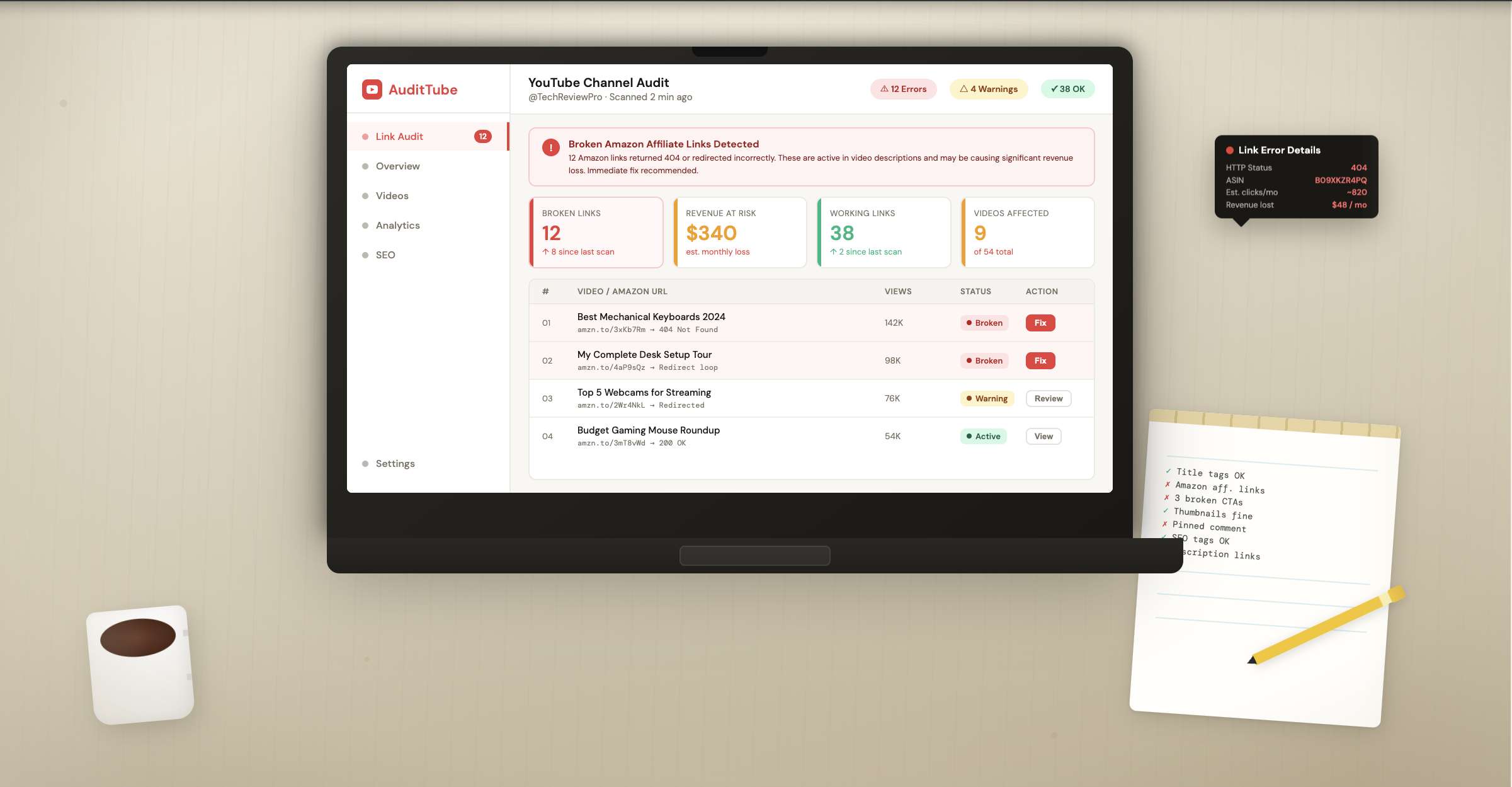View the Budget Gaming Mouse Roundup link
The height and width of the screenshot is (787, 1512).
tap(1043, 436)
